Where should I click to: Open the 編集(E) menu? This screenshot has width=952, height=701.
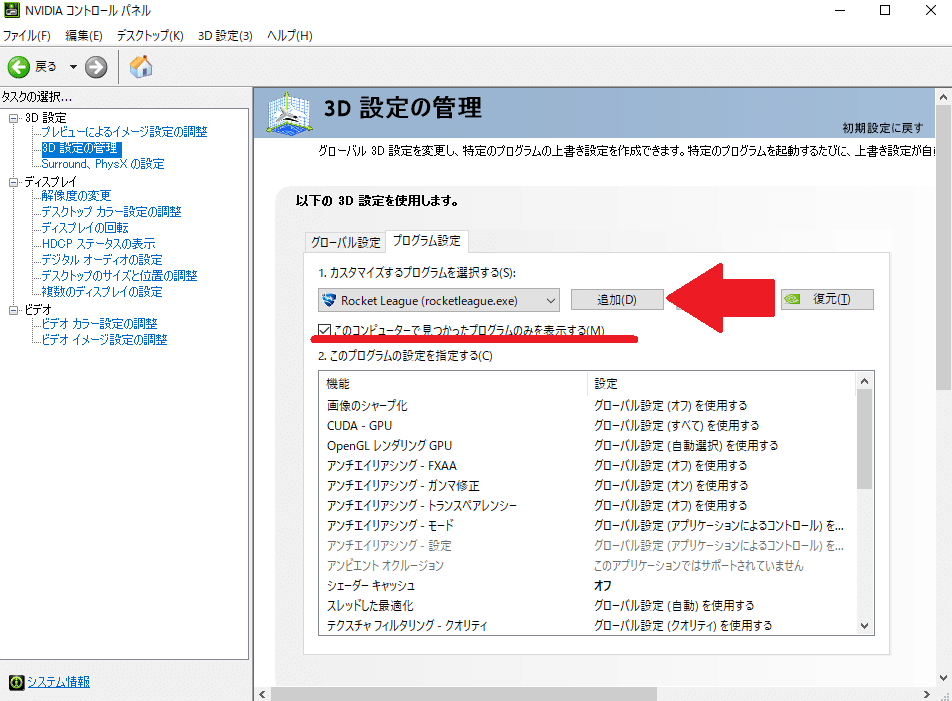click(84, 36)
